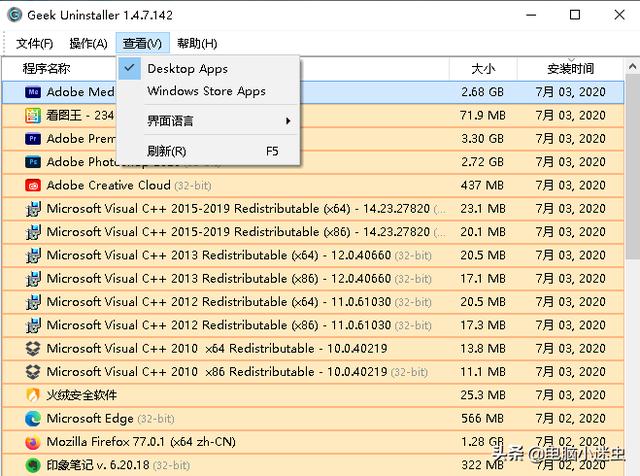The height and width of the screenshot is (476, 640).
Task: Open the 帮助(H) menu
Action: (197, 43)
